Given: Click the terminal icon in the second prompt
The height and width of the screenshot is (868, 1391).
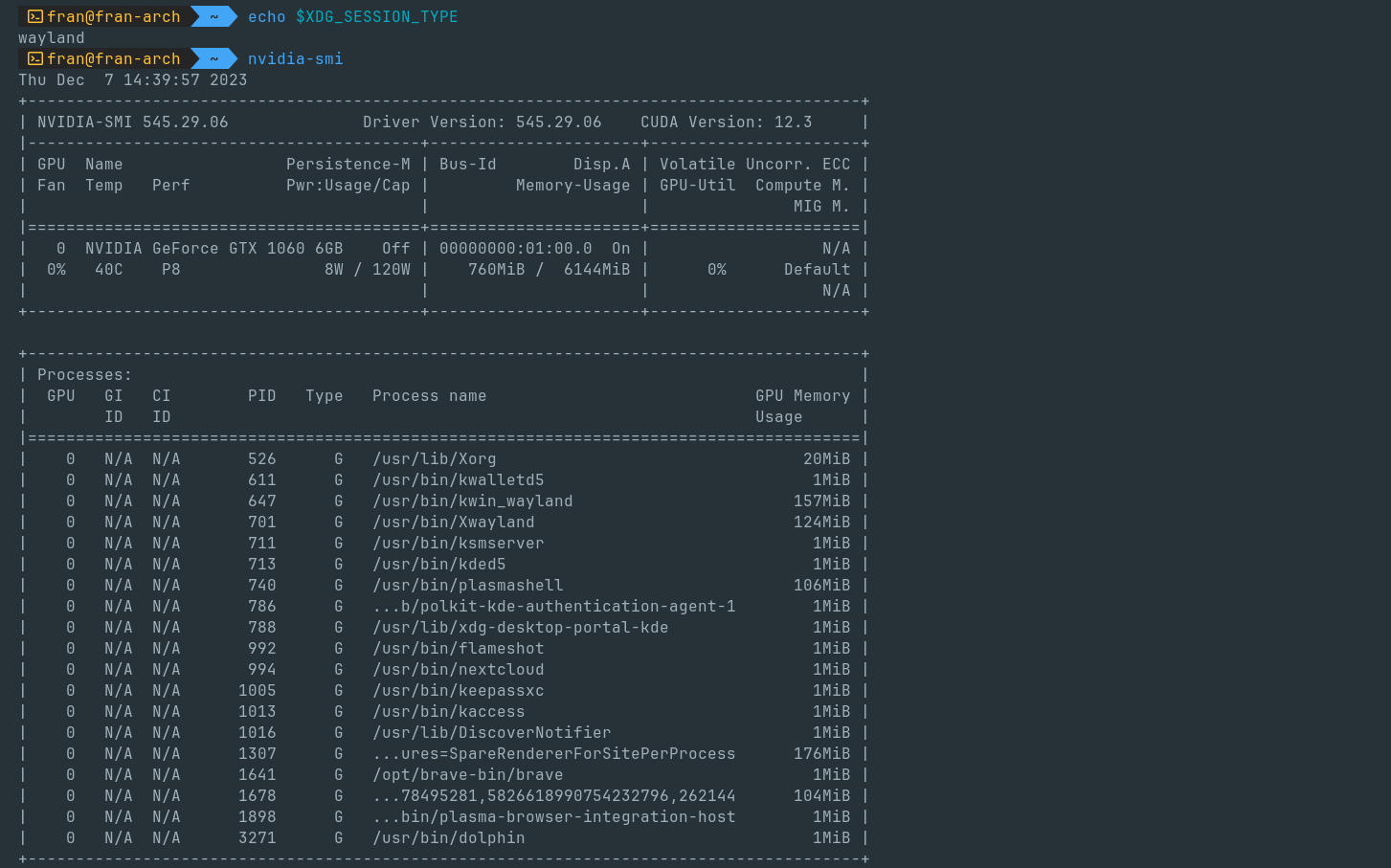Looking at the screenshot, I should [x=34, y=58].
